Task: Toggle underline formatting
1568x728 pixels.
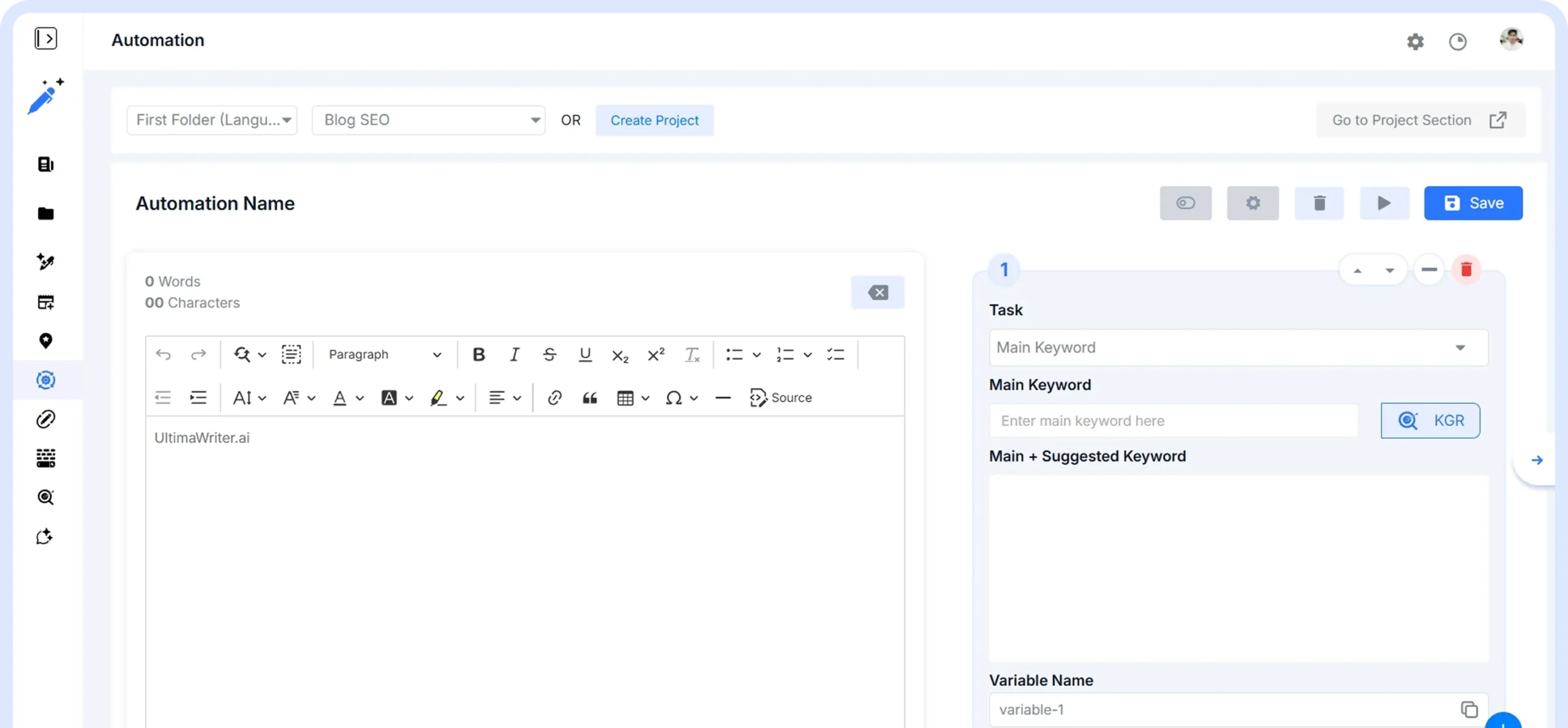Action: tap(585, 355)
